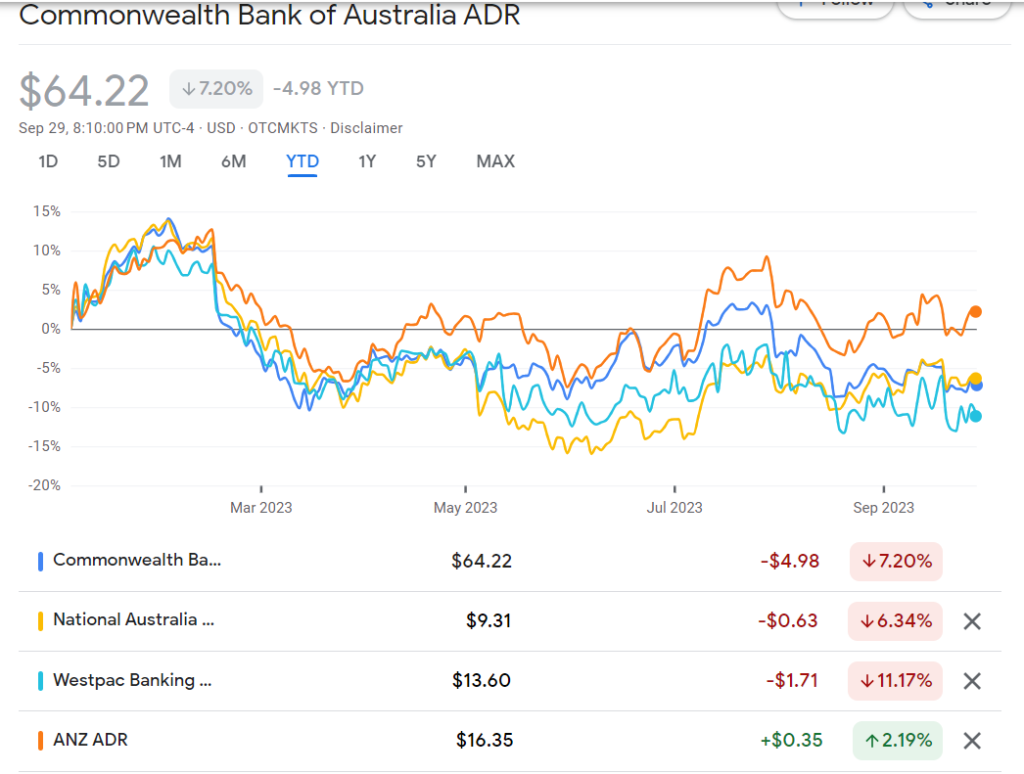Click the -20% y-axis label

44,485
